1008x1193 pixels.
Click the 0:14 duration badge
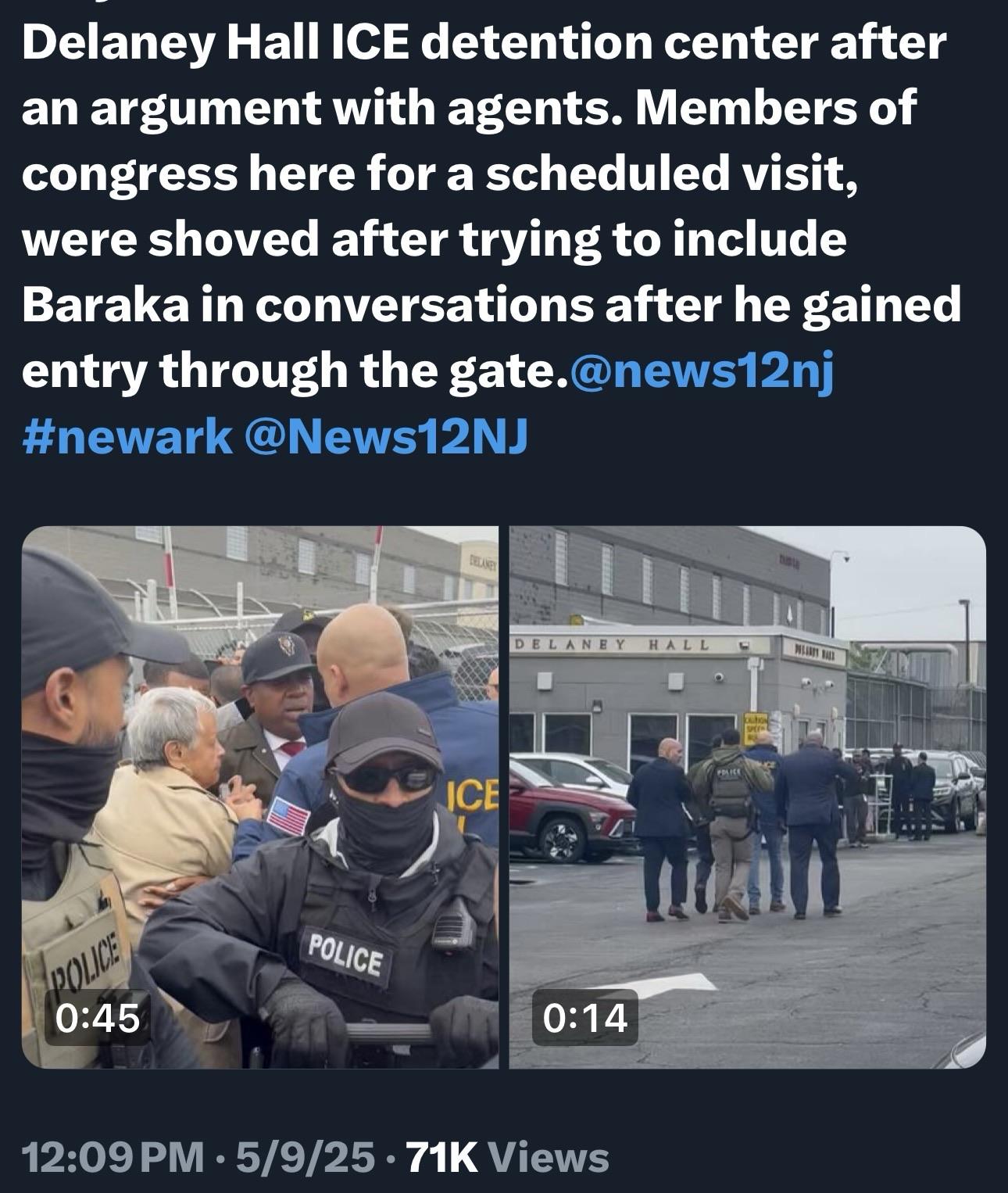(x=585, y=1017)
